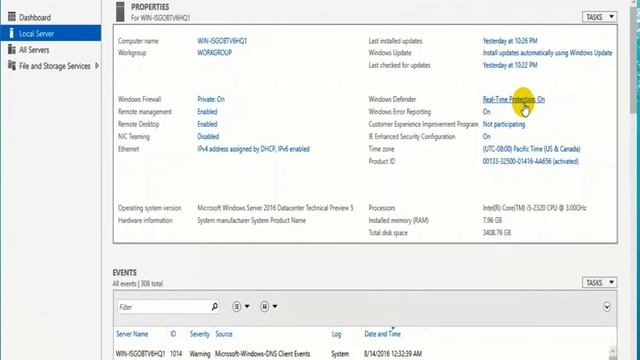Viewport: 640px width, 360px height.
Task: Sort events by Server Name column
Action: [132, 334]
